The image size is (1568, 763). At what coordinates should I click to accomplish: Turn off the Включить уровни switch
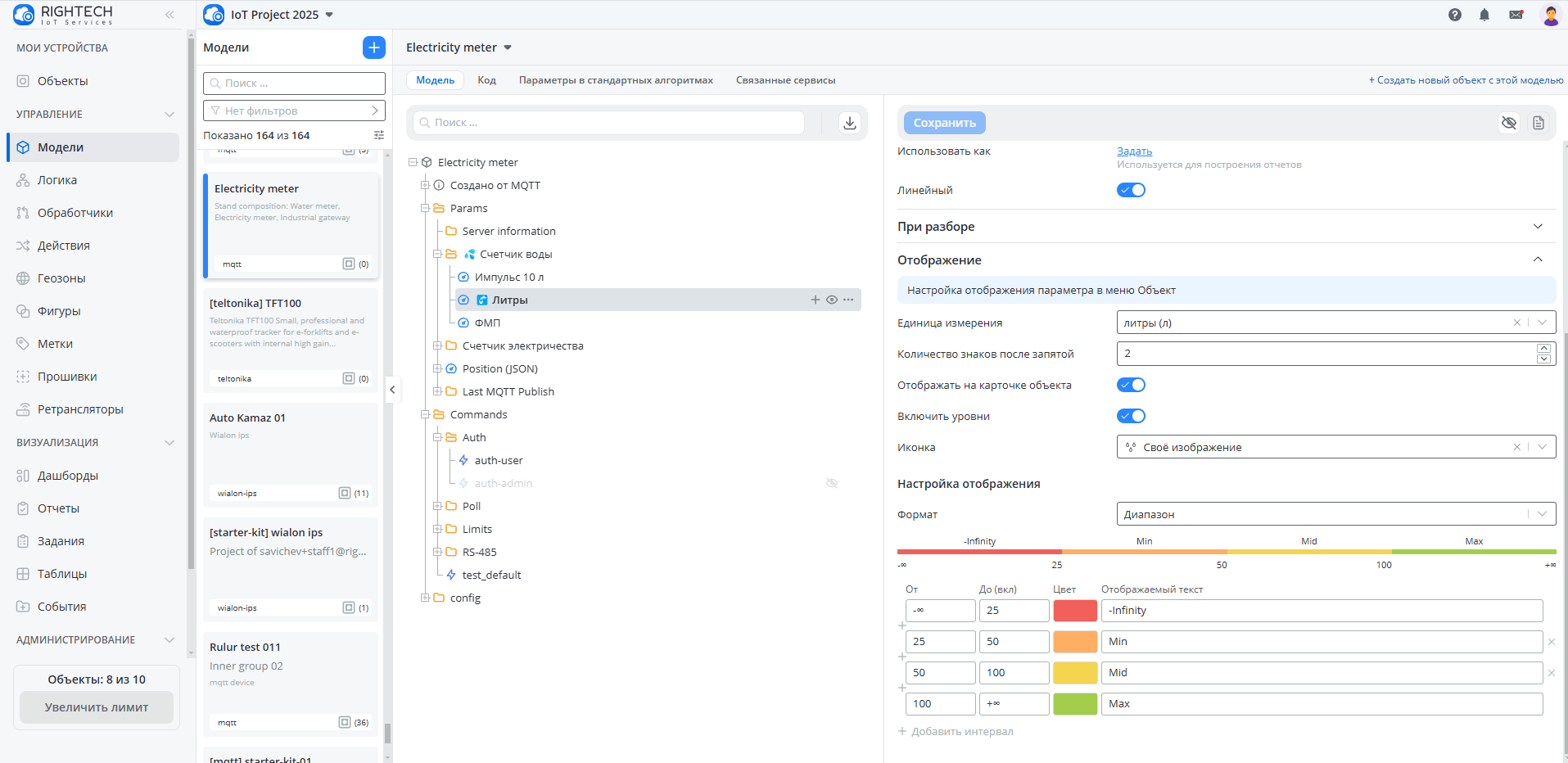coord(1131,416)
